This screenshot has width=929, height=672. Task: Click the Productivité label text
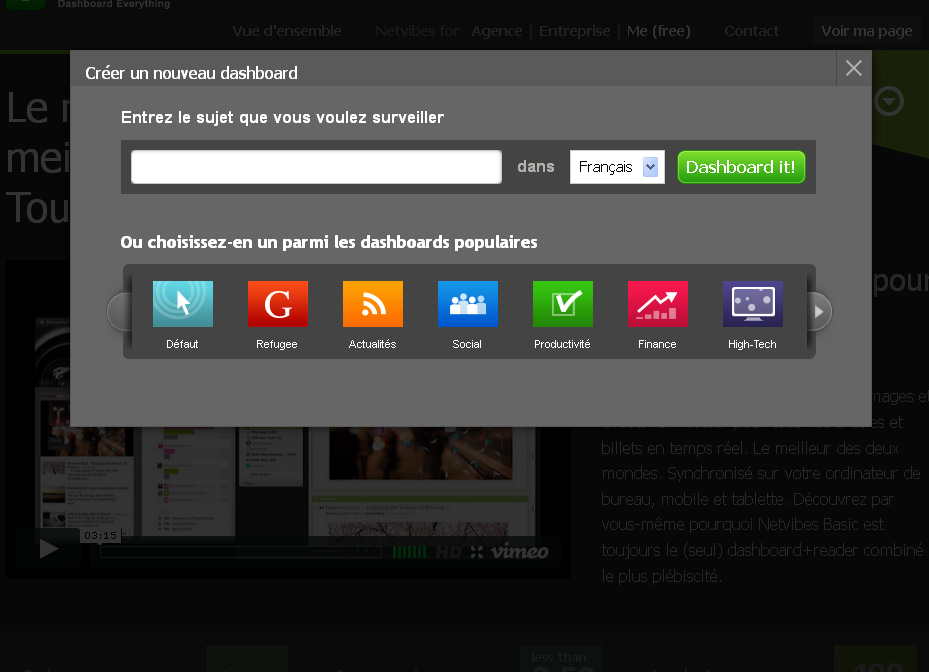click(562, 344)
